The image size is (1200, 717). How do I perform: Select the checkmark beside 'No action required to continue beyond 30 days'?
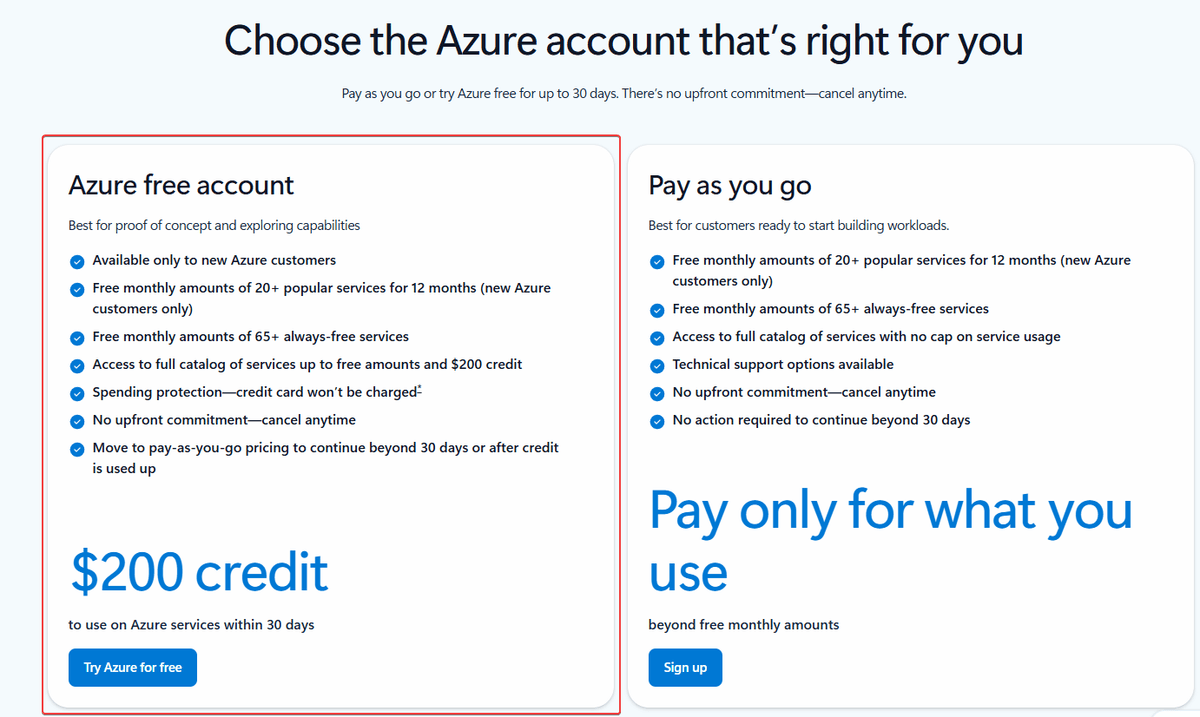[x=657, y=421]
